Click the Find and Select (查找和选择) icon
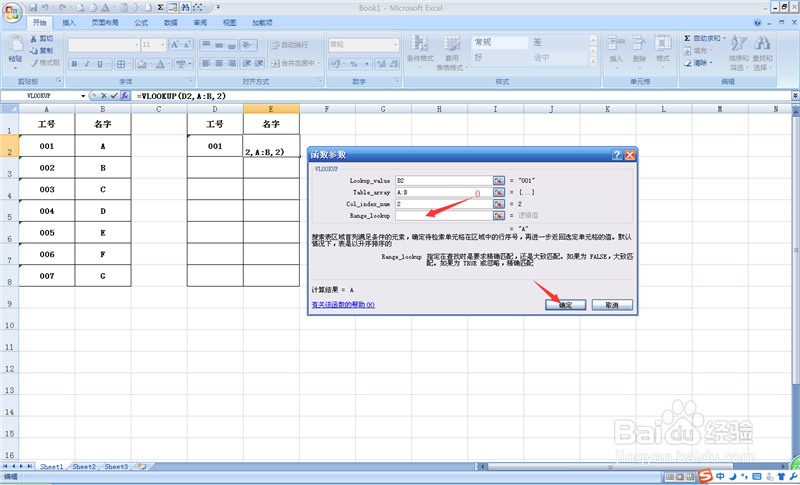Viewport: 800px width, 485px height. (762, 43)
